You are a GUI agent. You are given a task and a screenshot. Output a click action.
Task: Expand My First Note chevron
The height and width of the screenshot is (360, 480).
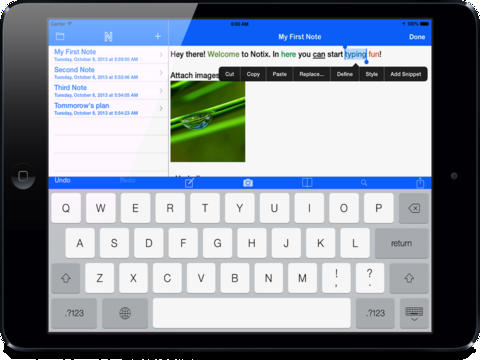point(161,55)
